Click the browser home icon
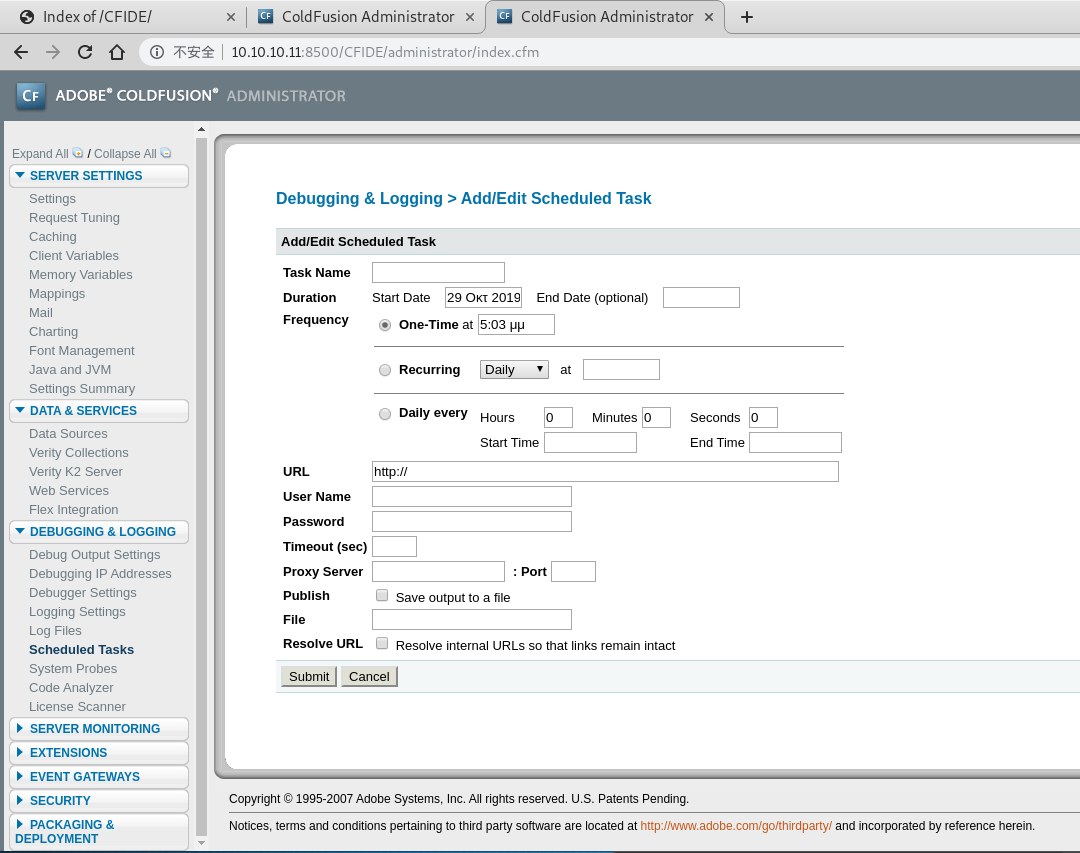 coord(117,52)
